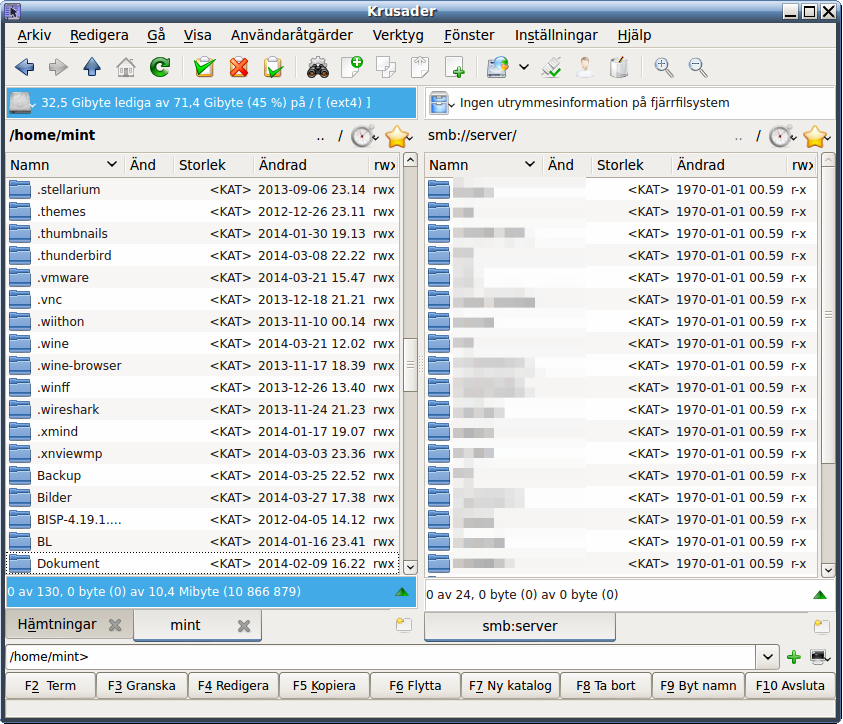The height and width of the screenshot is (724, 843).
Task: Click the command line input field
Action: tap(381, 657)
